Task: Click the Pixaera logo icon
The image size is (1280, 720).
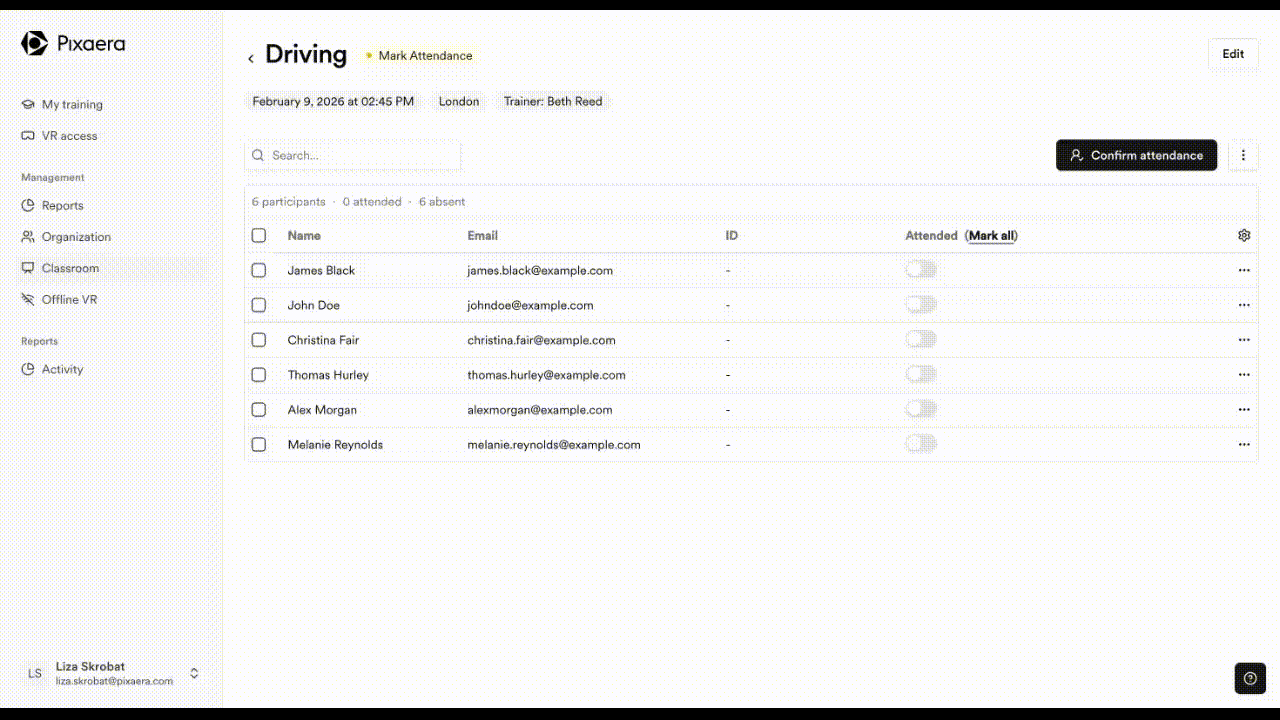Action: pos(34,43)
